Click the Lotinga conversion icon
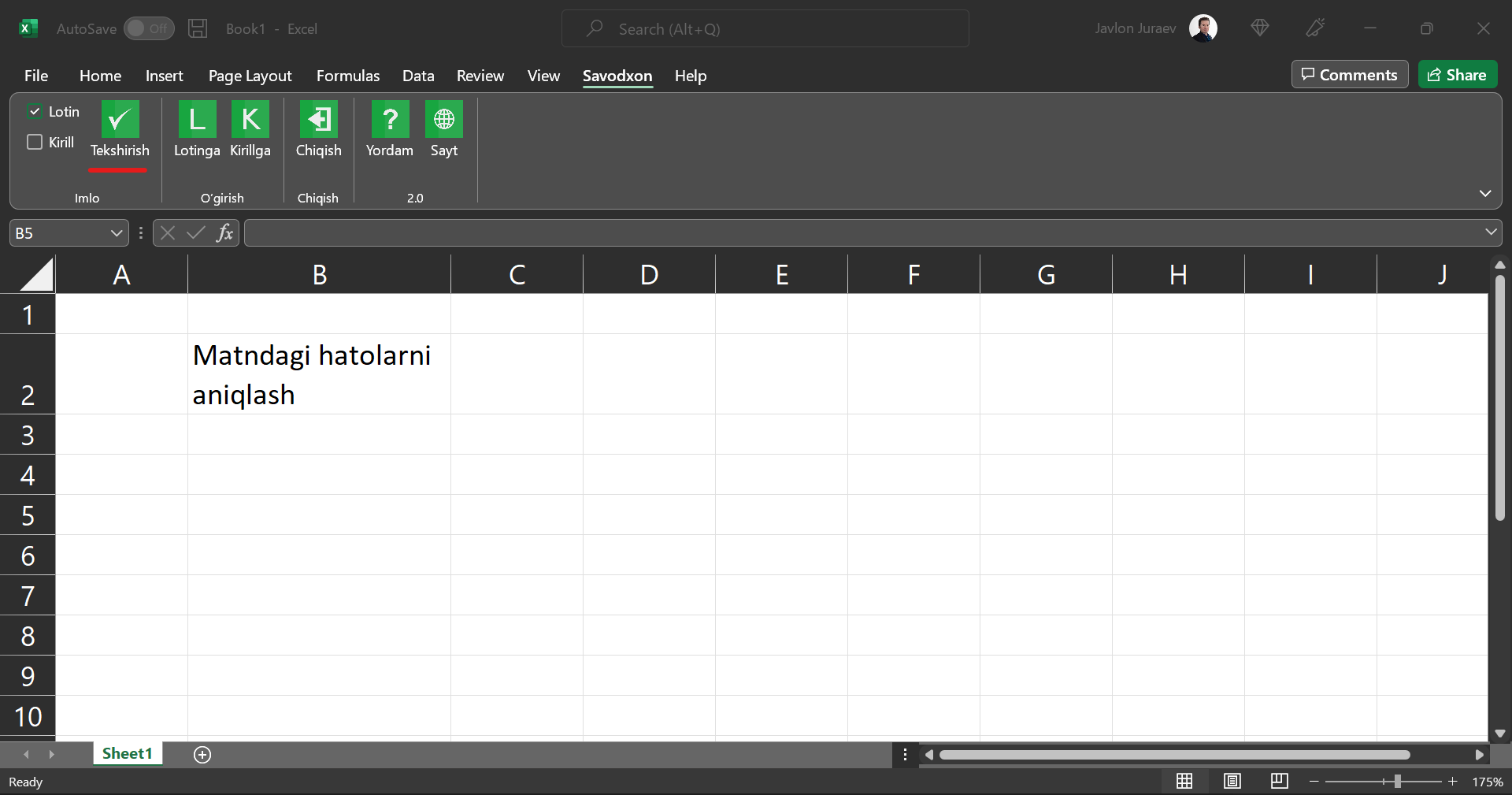 tap(197, 120)
